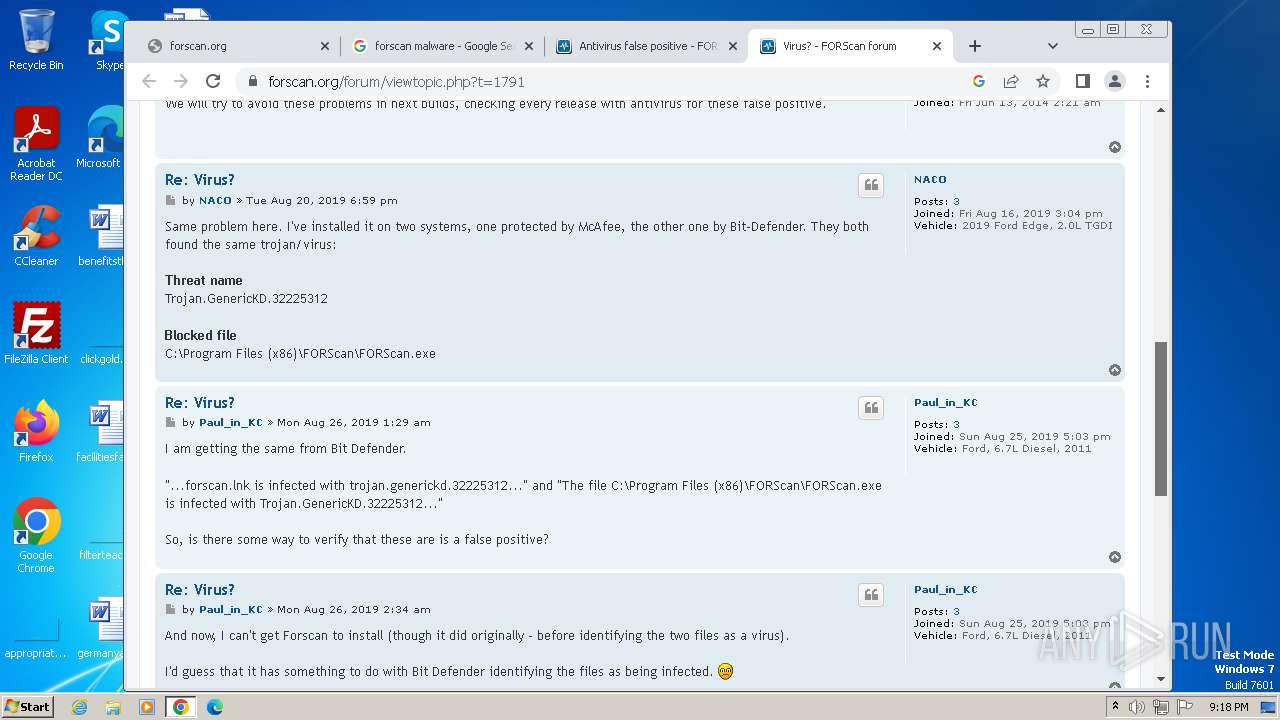Close the Virus? - FORScan forum tab
Image resolution: width=1280 pixels, height=720 pixels.
(x=936, y=46)
